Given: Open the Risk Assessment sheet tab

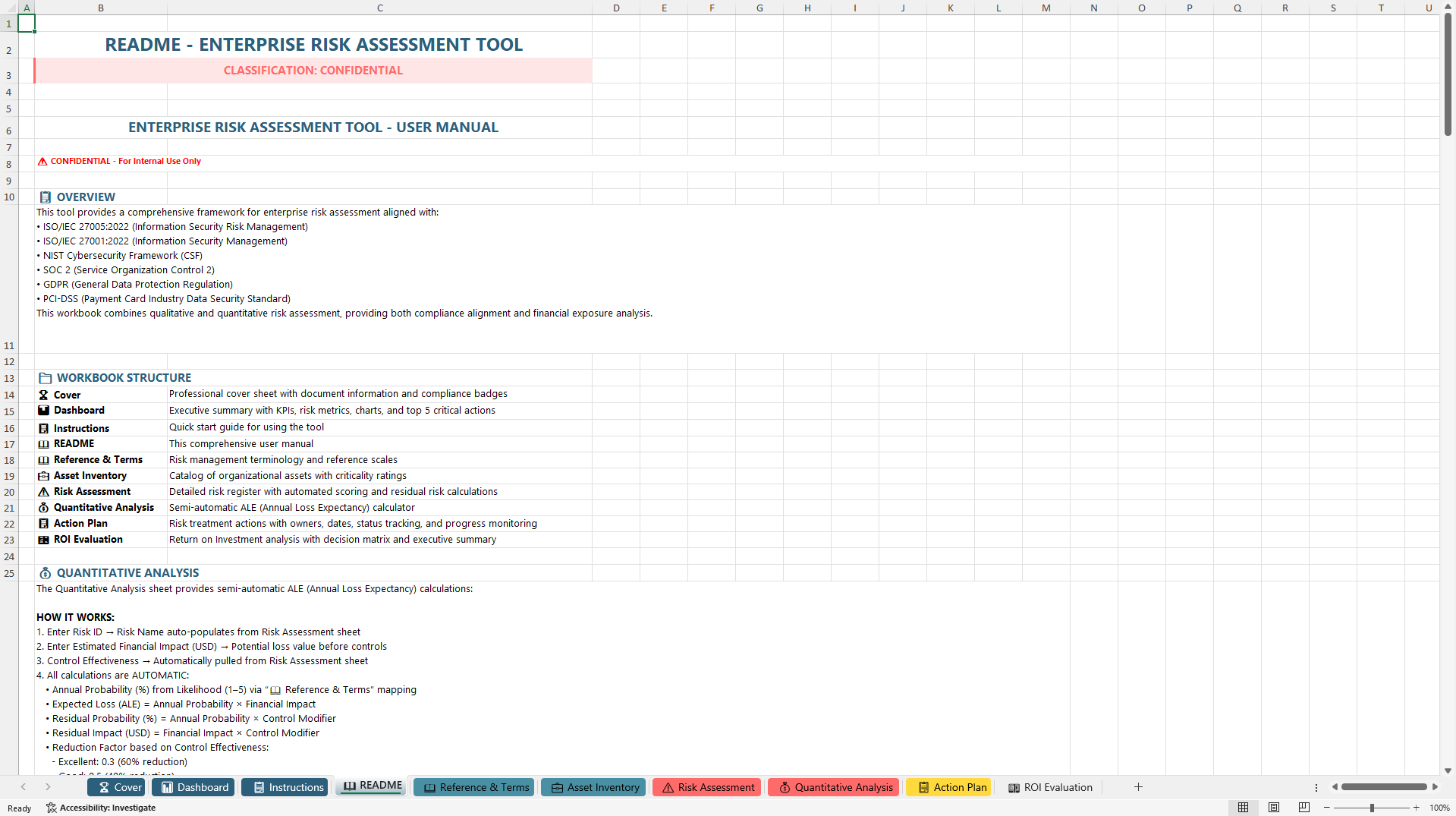Looking at the screenshot, I should [x=707, y=787].
